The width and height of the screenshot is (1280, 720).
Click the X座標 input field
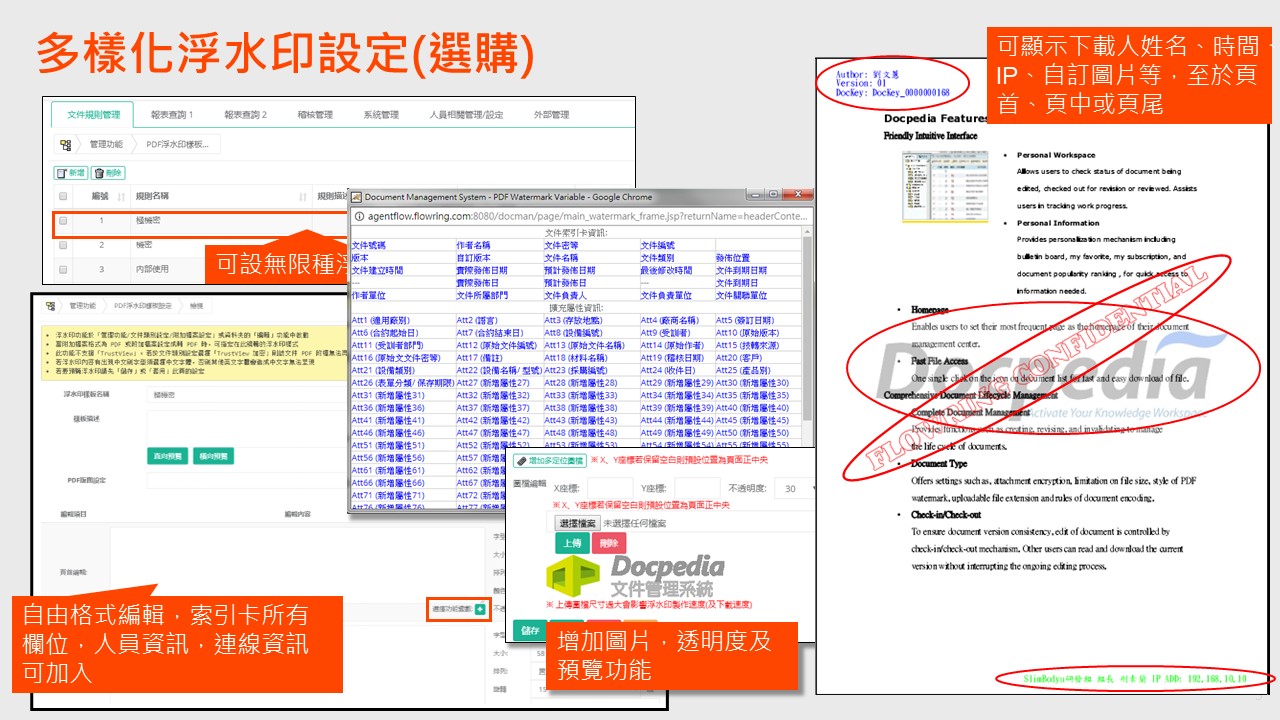(610, 489)
